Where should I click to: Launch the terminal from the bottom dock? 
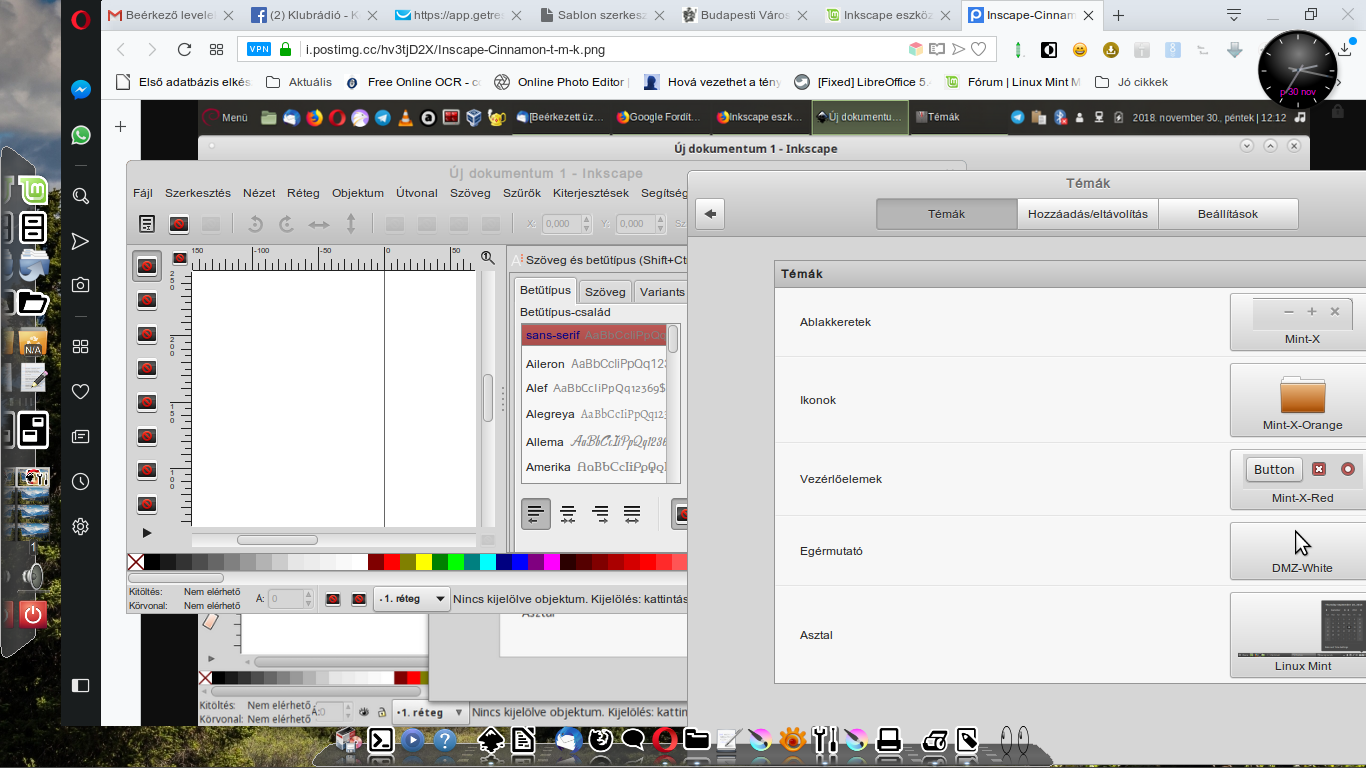[380, 740]
